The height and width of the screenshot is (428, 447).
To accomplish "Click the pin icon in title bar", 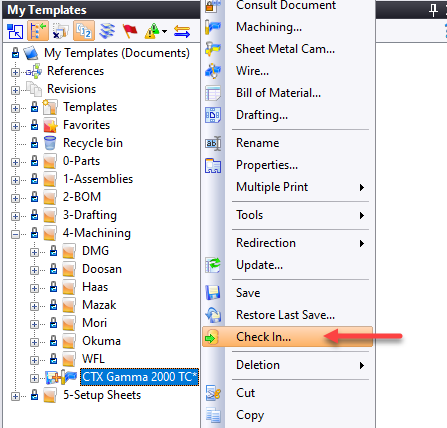I will click(433, 10).
